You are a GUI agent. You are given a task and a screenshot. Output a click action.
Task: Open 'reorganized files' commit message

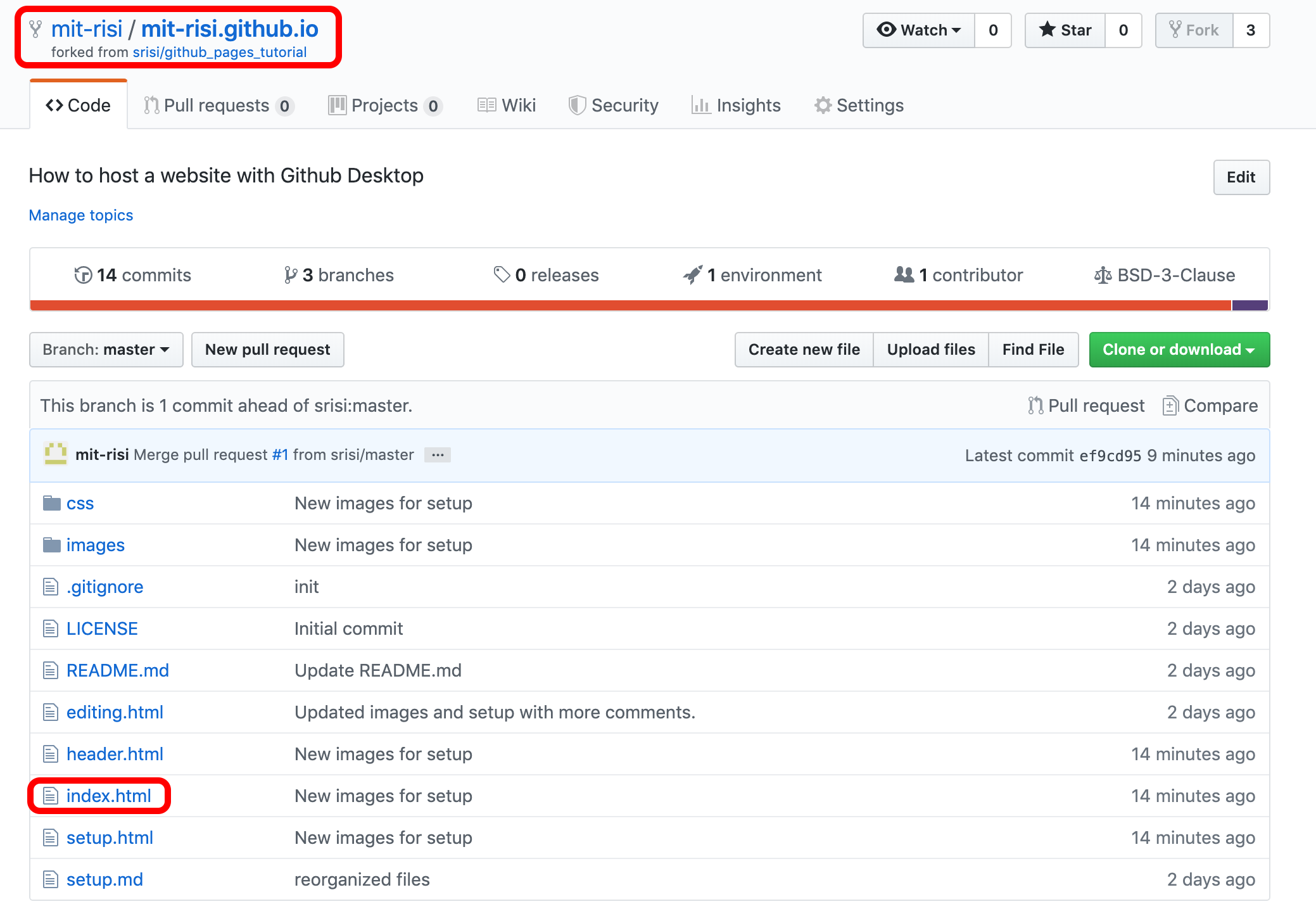[x=362, y=879]
